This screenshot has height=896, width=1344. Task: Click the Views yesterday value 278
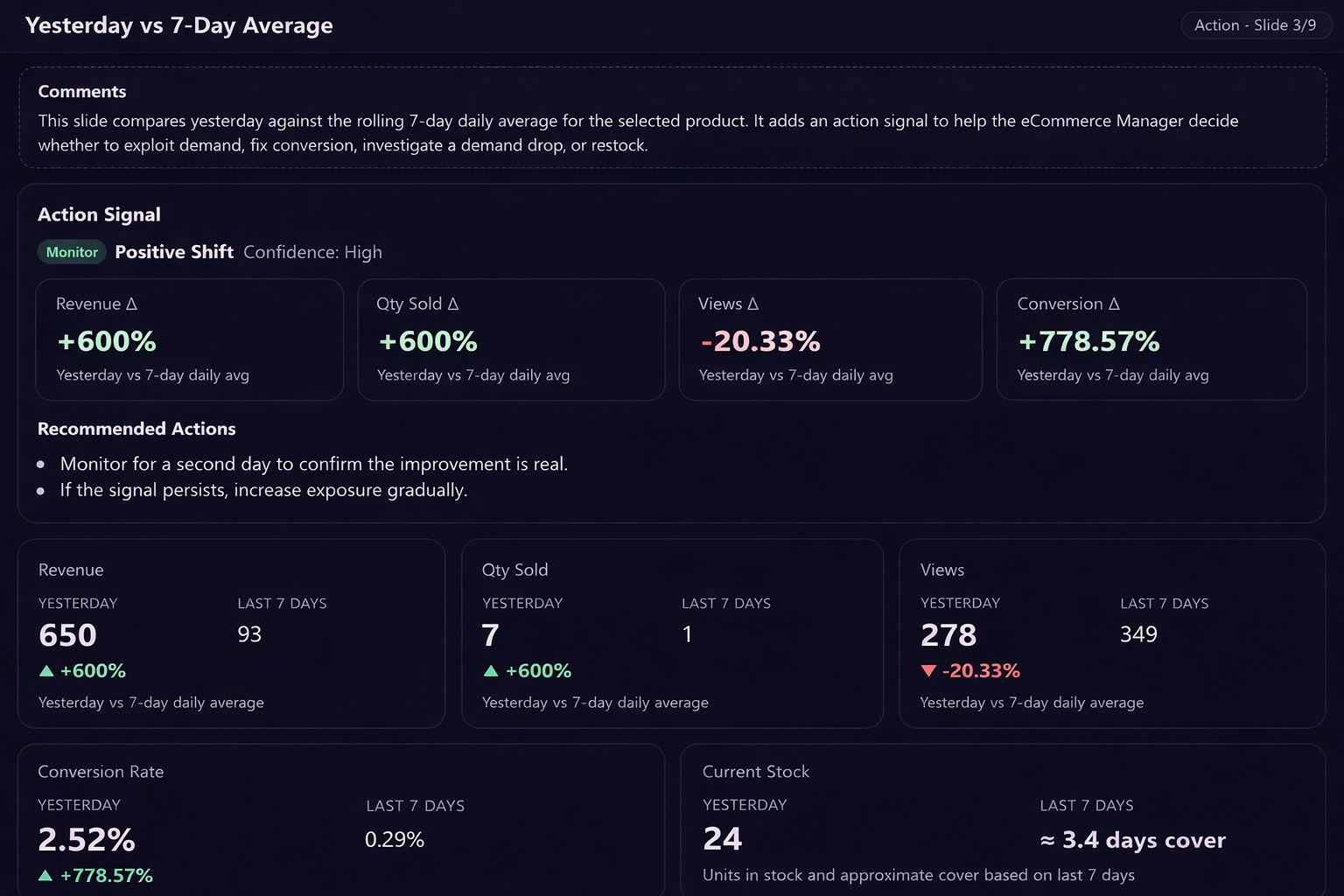coord(948,635)
